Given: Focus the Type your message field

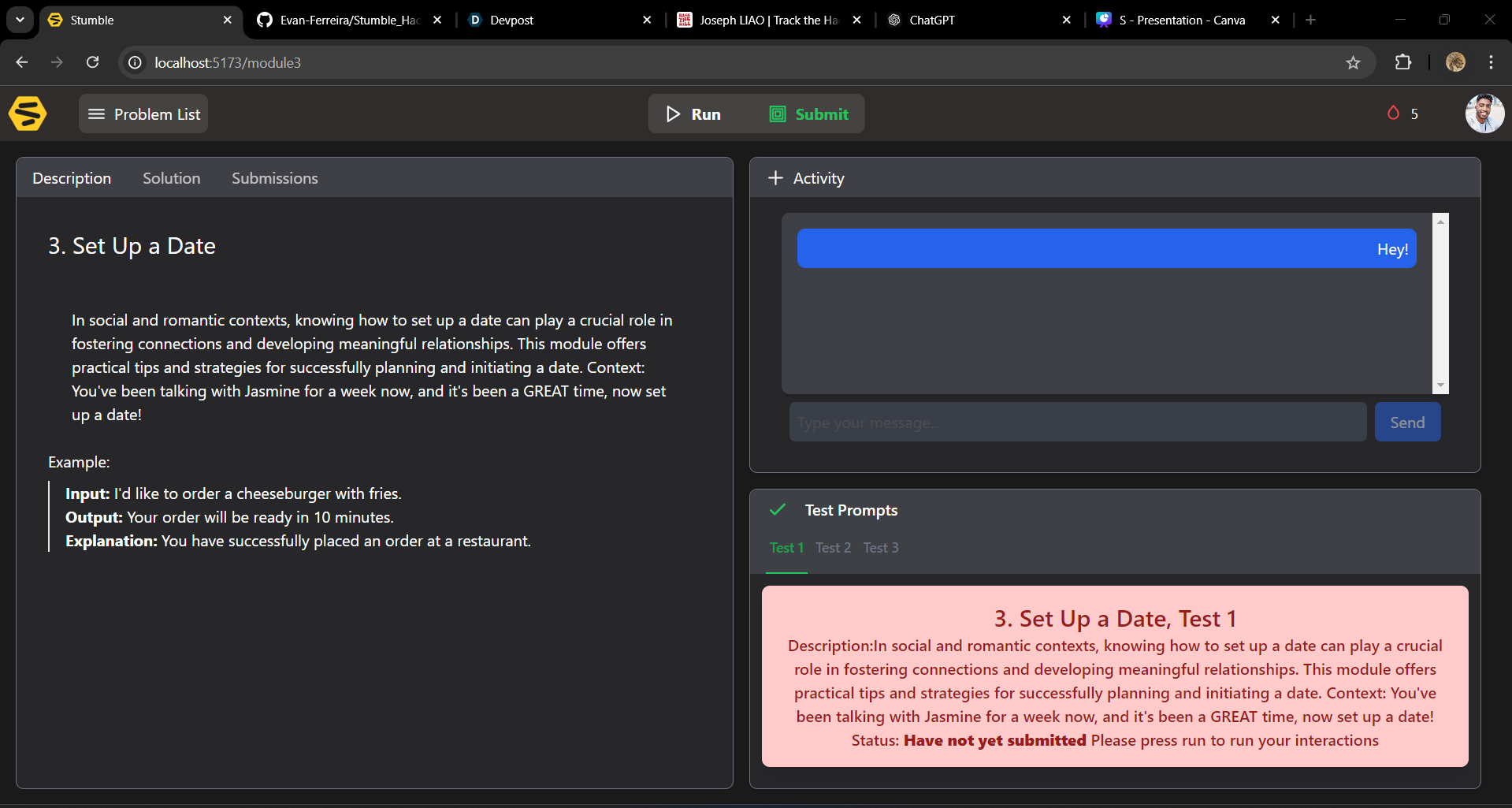Looking at the screenshot, I should point(1077,422).
